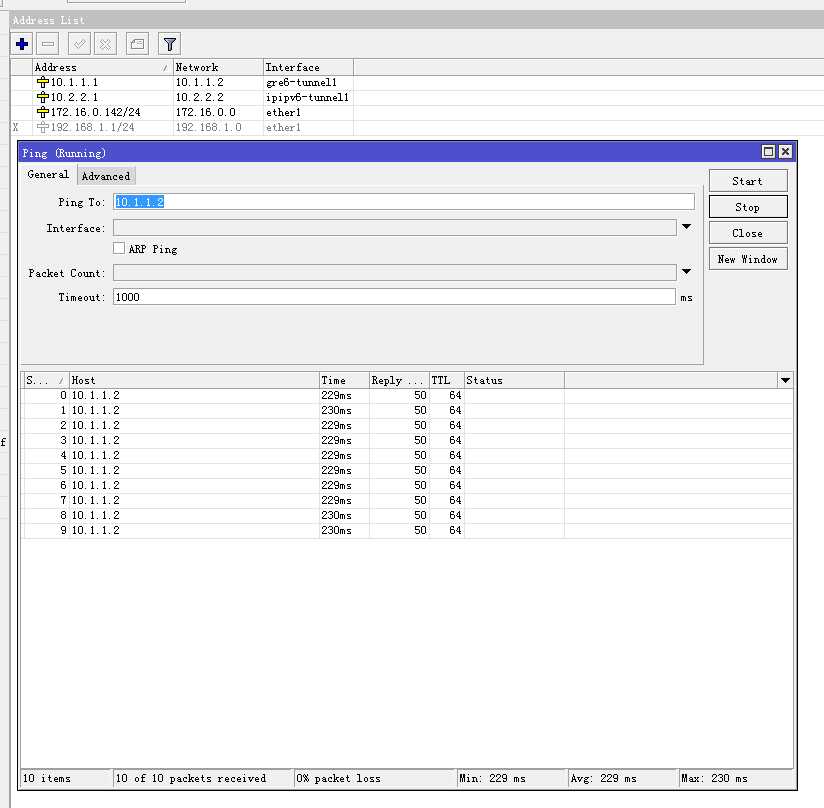The width and height of the screenshot is (824, 808).
Task: Click the Address List window title bar
Action: (417, 20)
